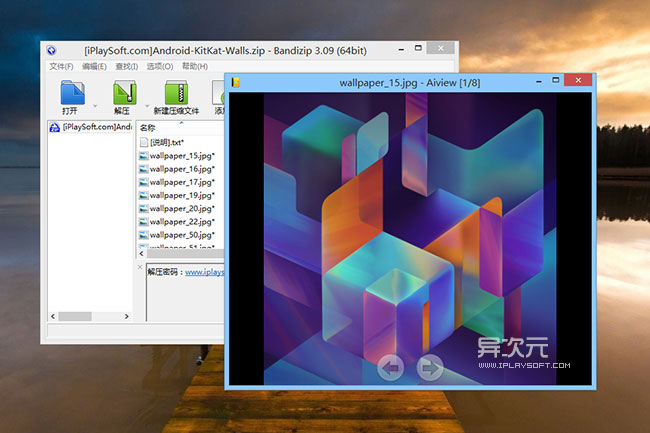Show next image with right arrow in Aiview
Viewport: 650px width, 433px height.
pyautogui.click(x=430, y=368)
